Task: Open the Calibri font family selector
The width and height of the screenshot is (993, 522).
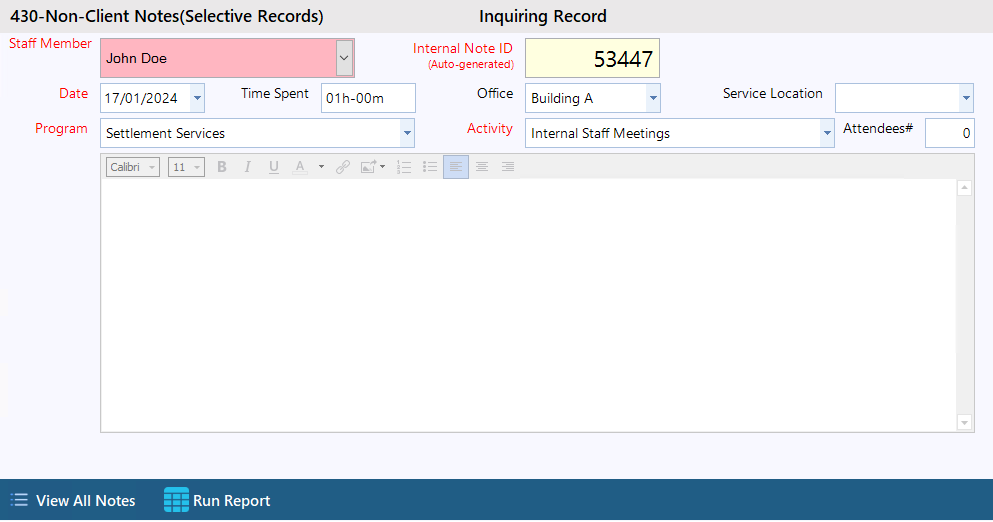Action: (x=133, y=167)
